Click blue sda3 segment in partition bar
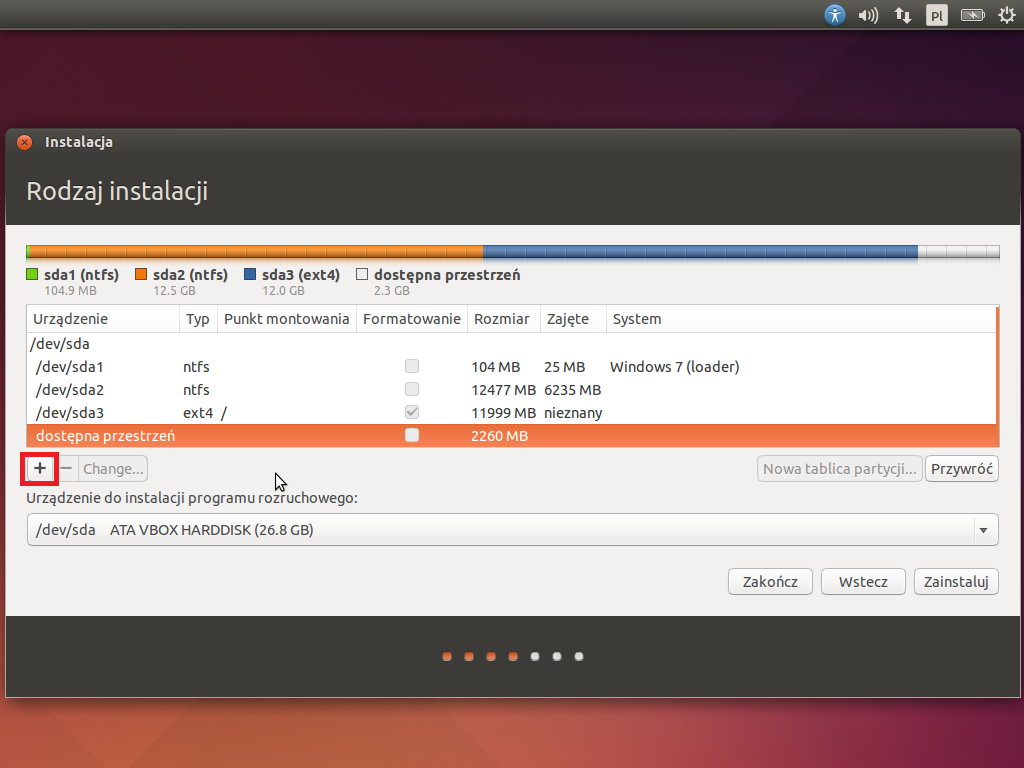 tap(701, 252)
